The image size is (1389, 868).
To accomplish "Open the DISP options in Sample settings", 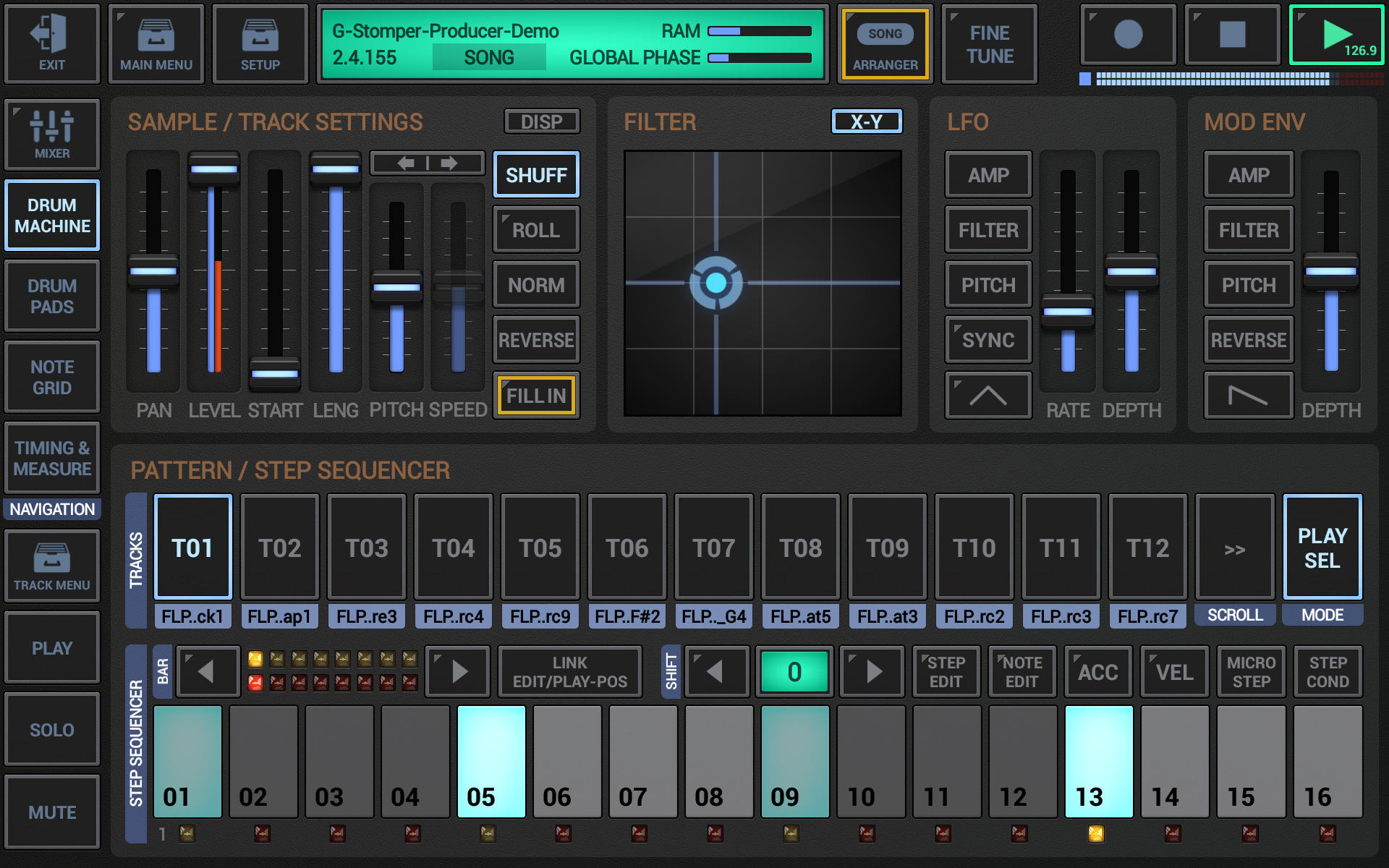I will click(542, 121).
